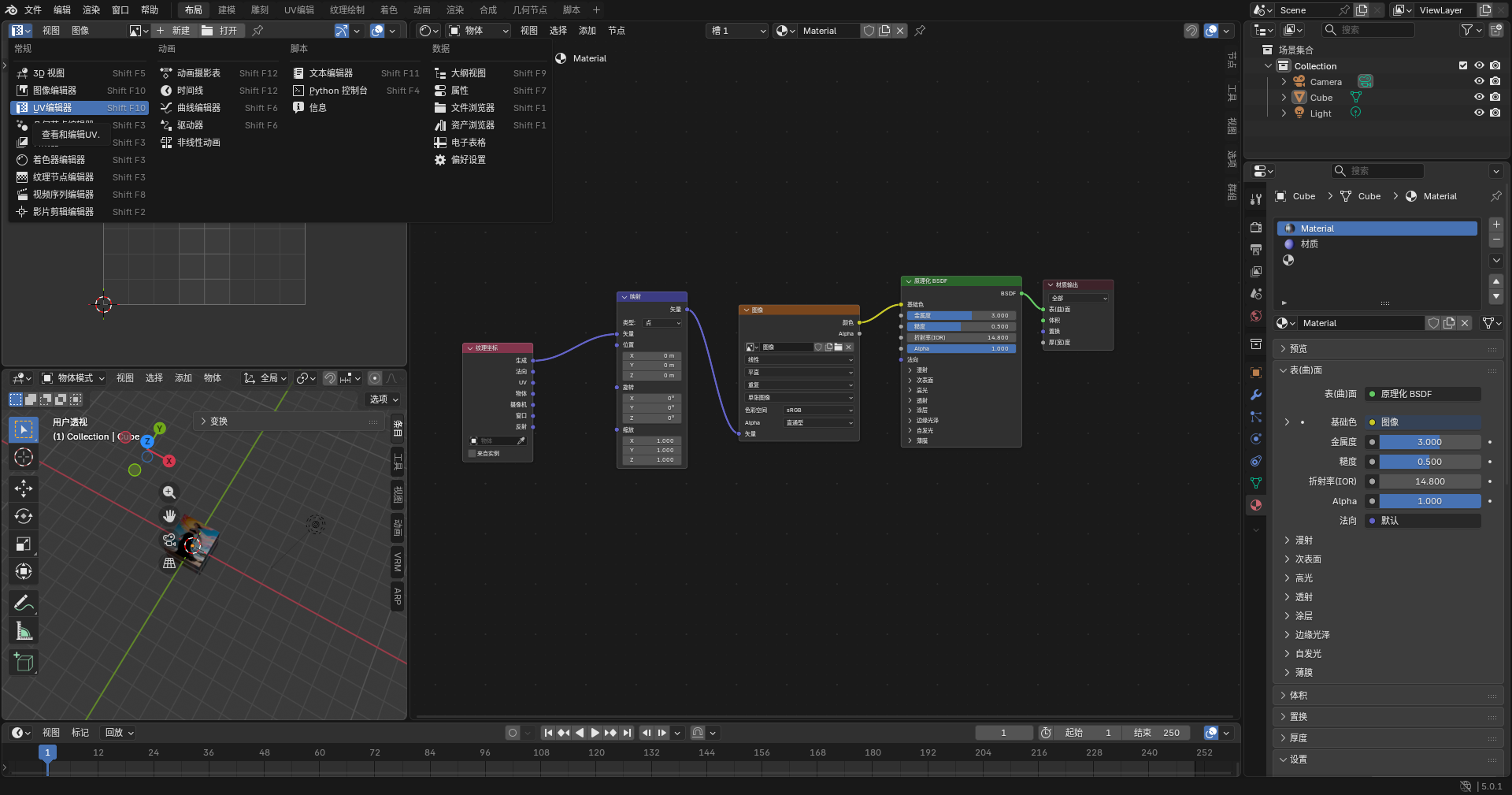Toggle snapping magnet in 3D viewport header

coord(330,378)
